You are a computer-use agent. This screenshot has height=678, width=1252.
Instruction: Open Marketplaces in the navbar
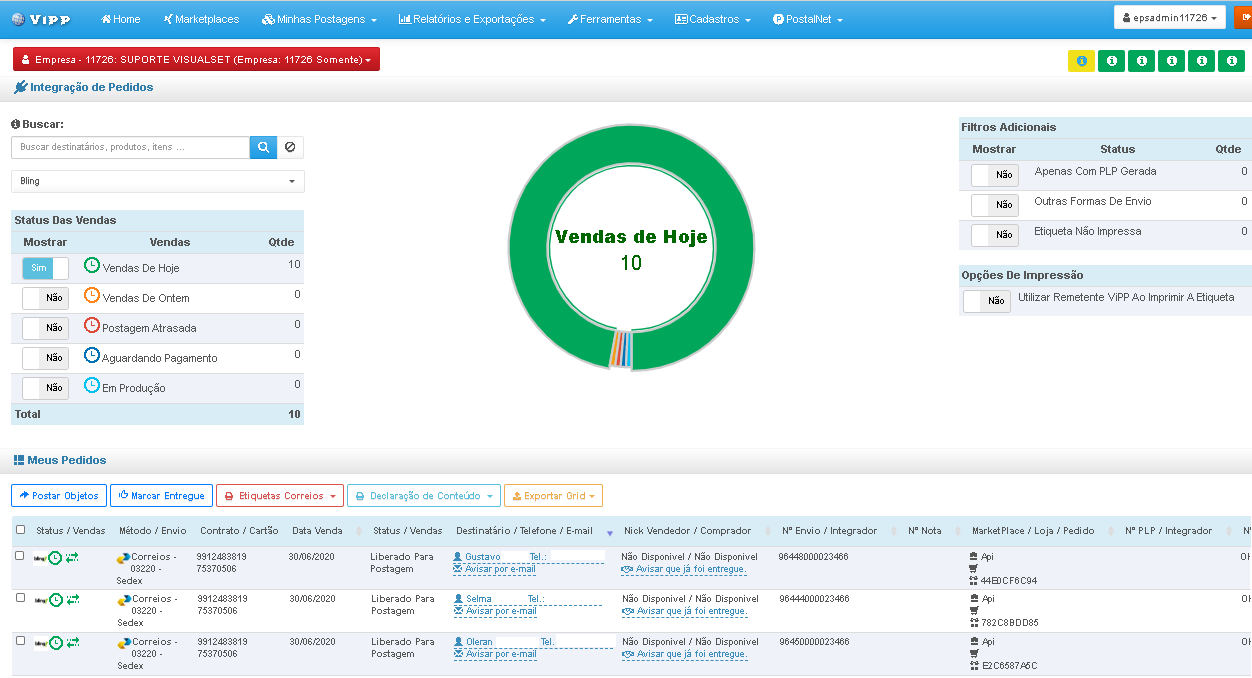pos(201,19)
